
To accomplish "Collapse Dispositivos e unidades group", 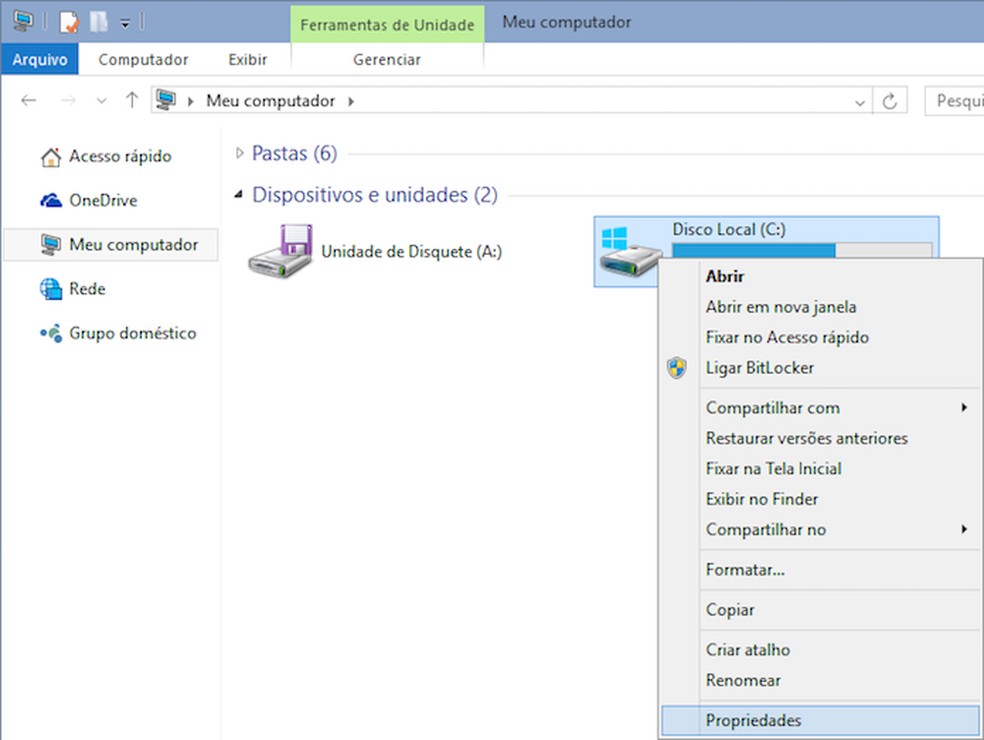I will click(x=239, y=195).
